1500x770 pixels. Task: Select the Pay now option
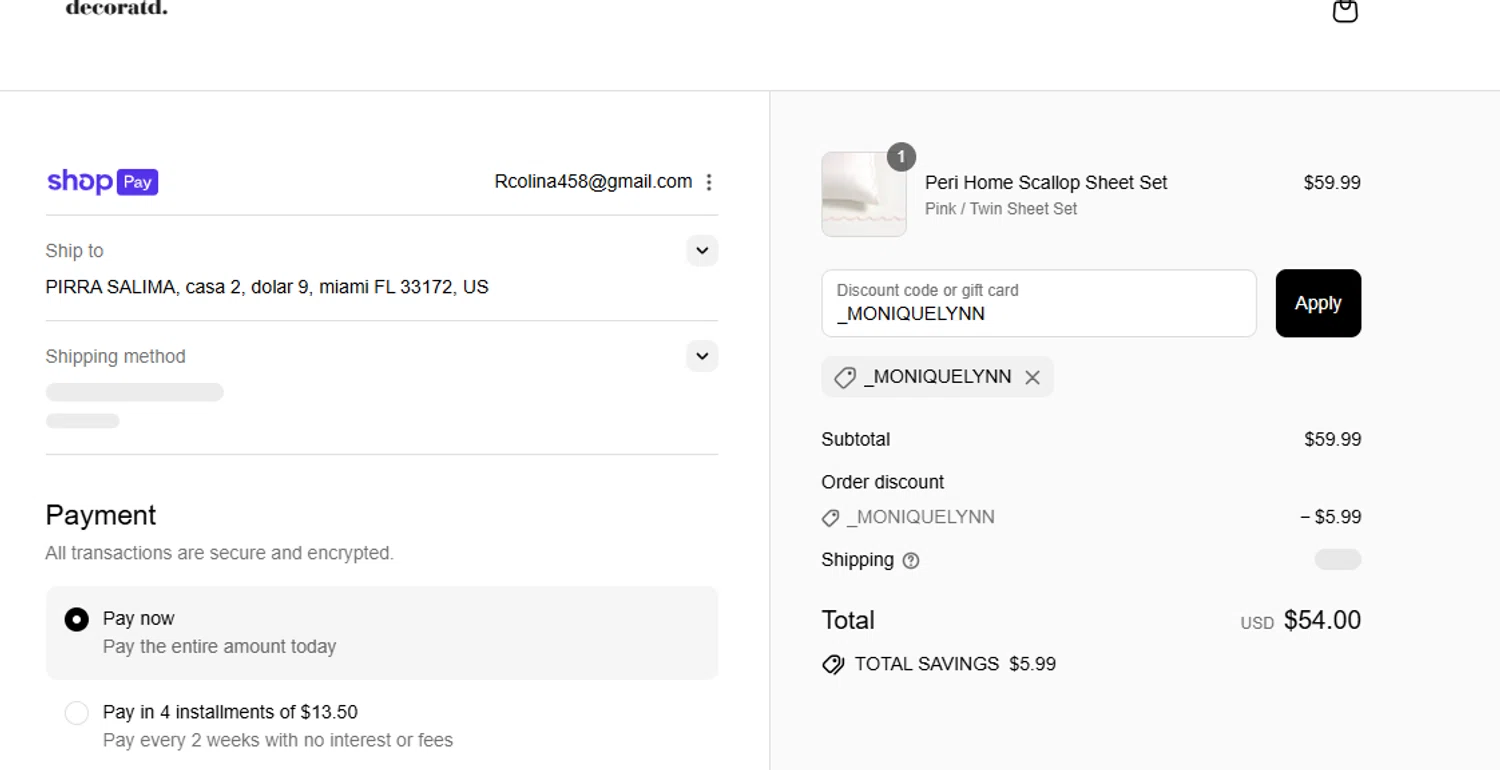[382, 632]
